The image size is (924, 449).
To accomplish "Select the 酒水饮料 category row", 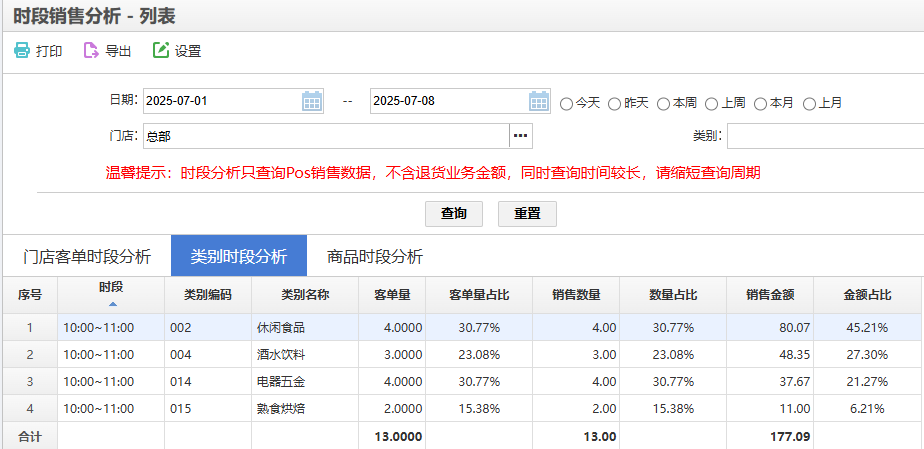I will coord(462,354).
